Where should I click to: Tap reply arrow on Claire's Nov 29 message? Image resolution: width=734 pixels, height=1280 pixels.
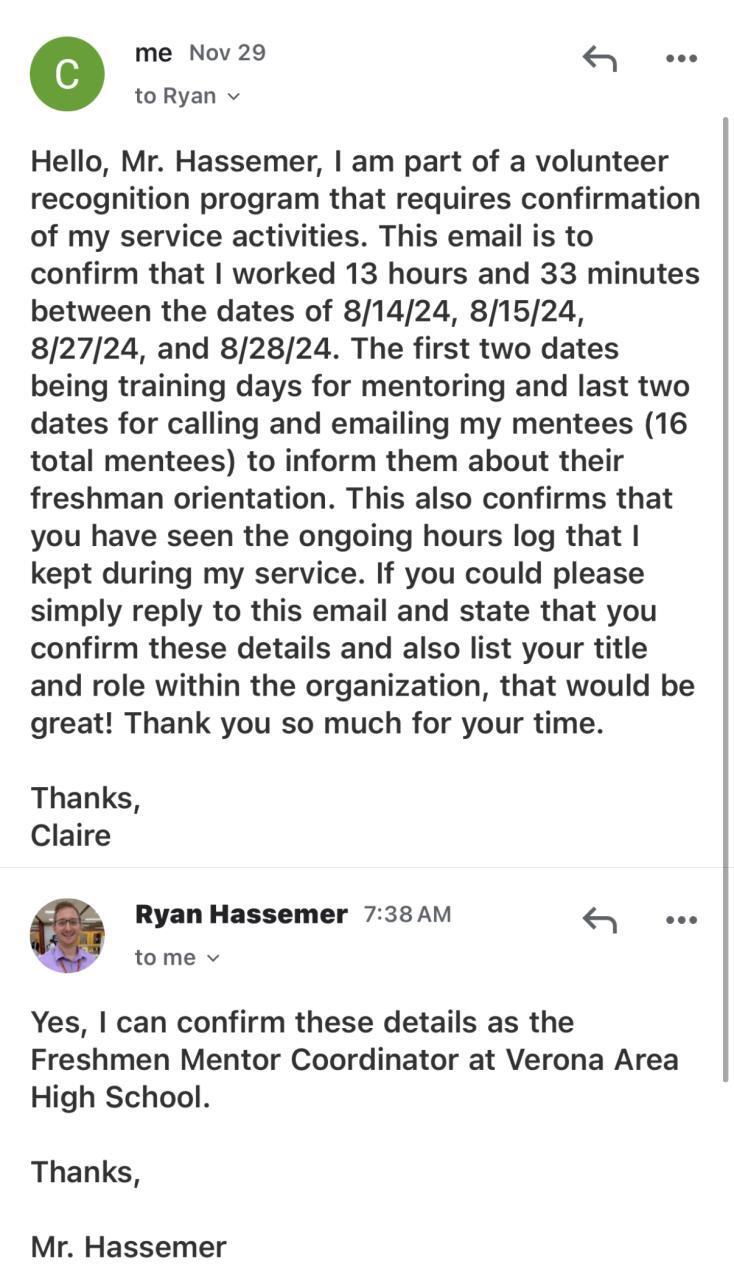[x=599, y=59]
